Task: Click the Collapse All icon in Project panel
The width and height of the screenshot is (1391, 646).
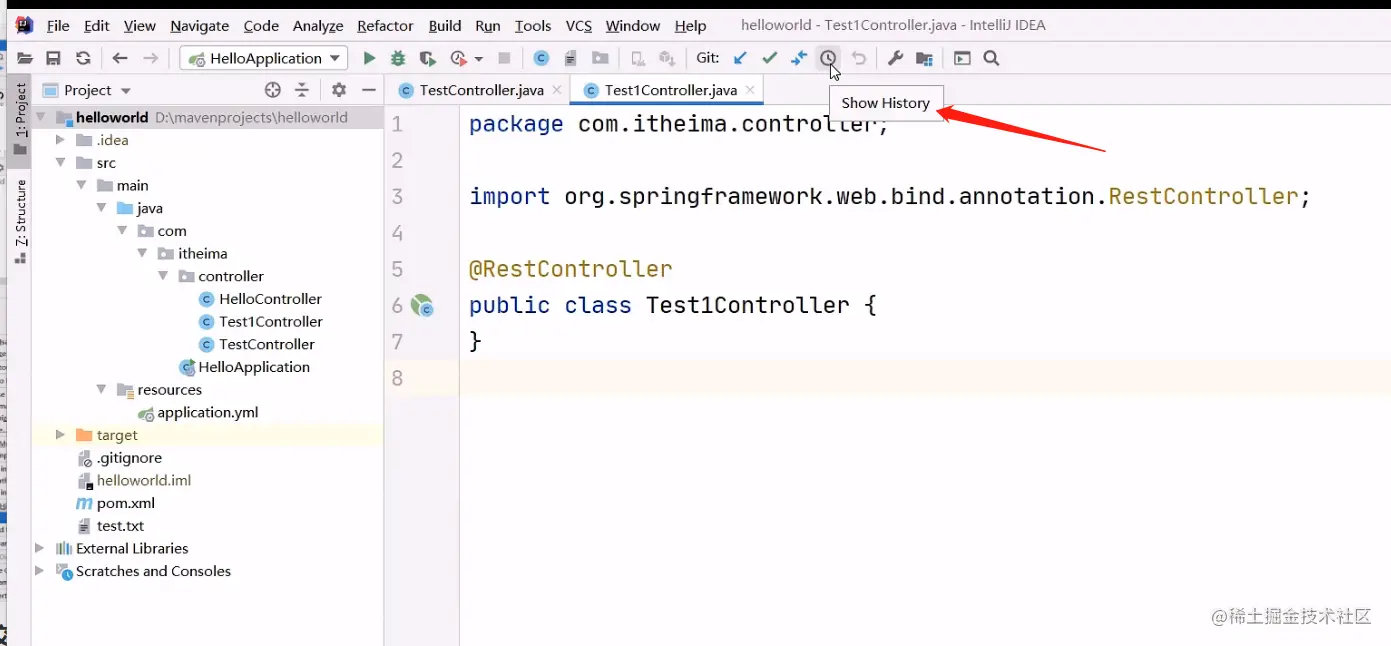Action: point(301,90)
